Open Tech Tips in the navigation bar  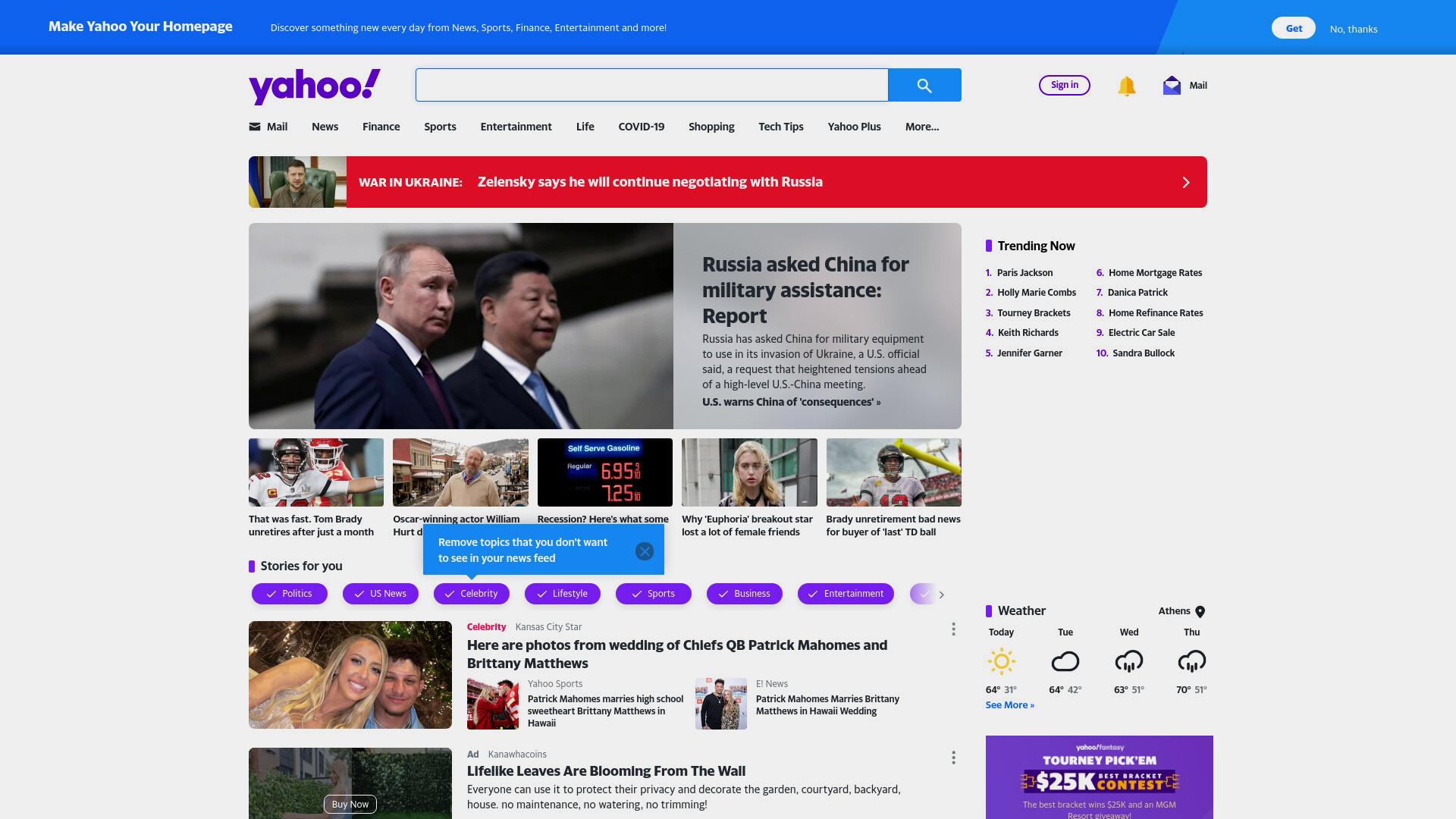pos(780,127)
